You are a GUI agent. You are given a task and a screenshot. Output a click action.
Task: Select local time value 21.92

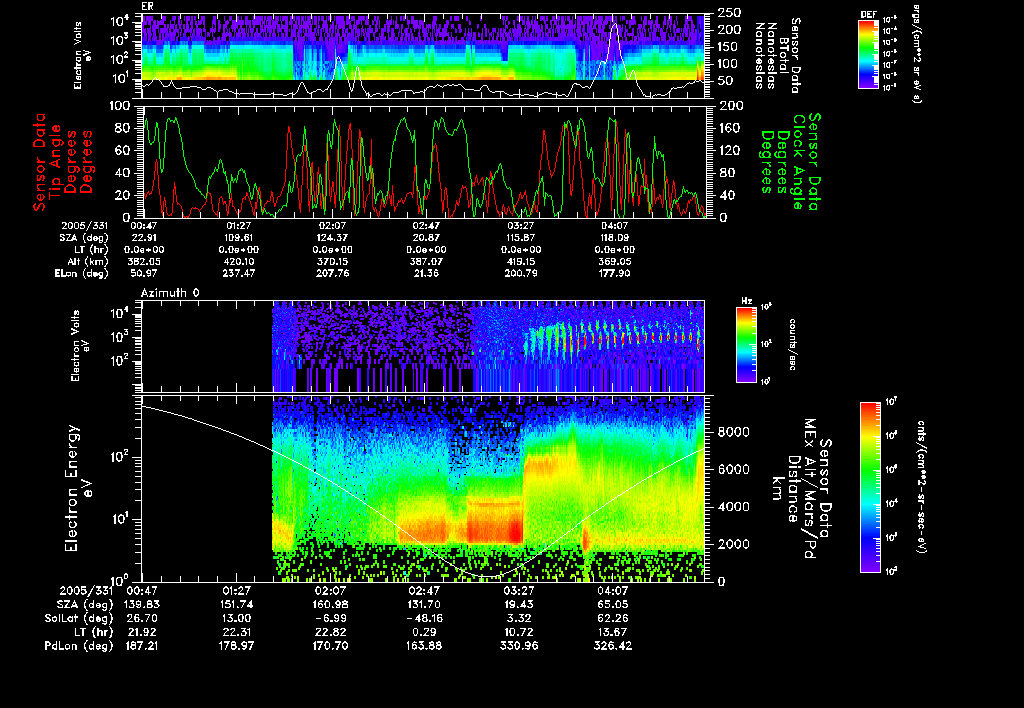(141, 632)
